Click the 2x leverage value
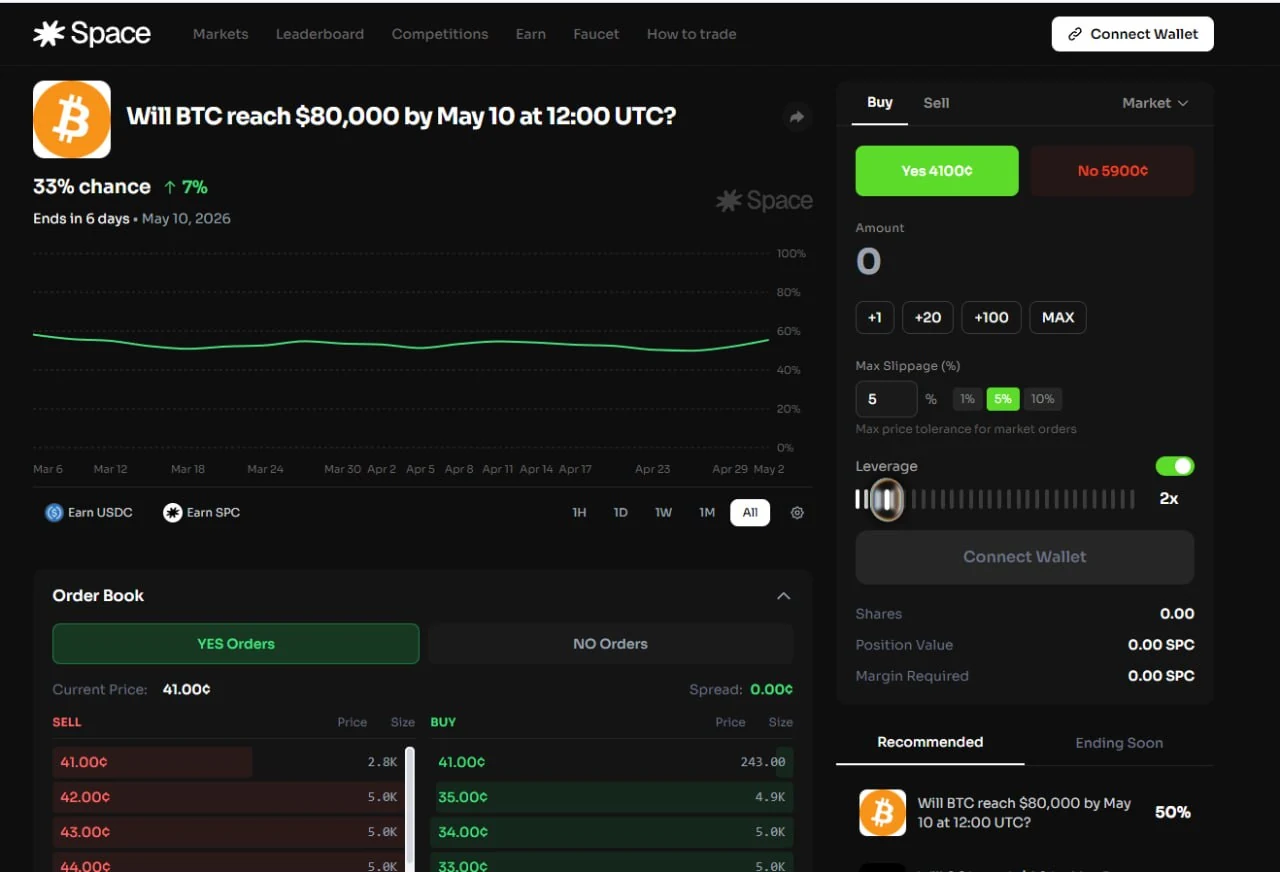1280x872 pixels. pyautogui.click(x=1168, y=498)
